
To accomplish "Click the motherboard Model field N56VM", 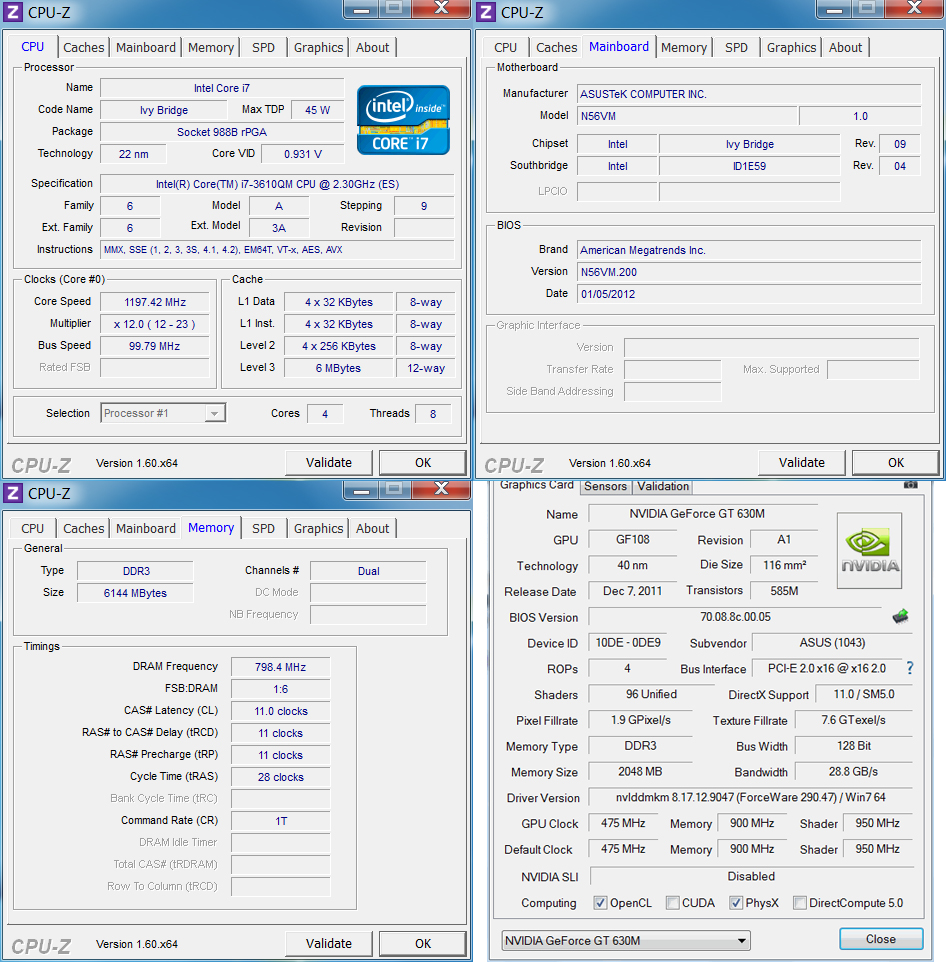I will coord(688,116).
